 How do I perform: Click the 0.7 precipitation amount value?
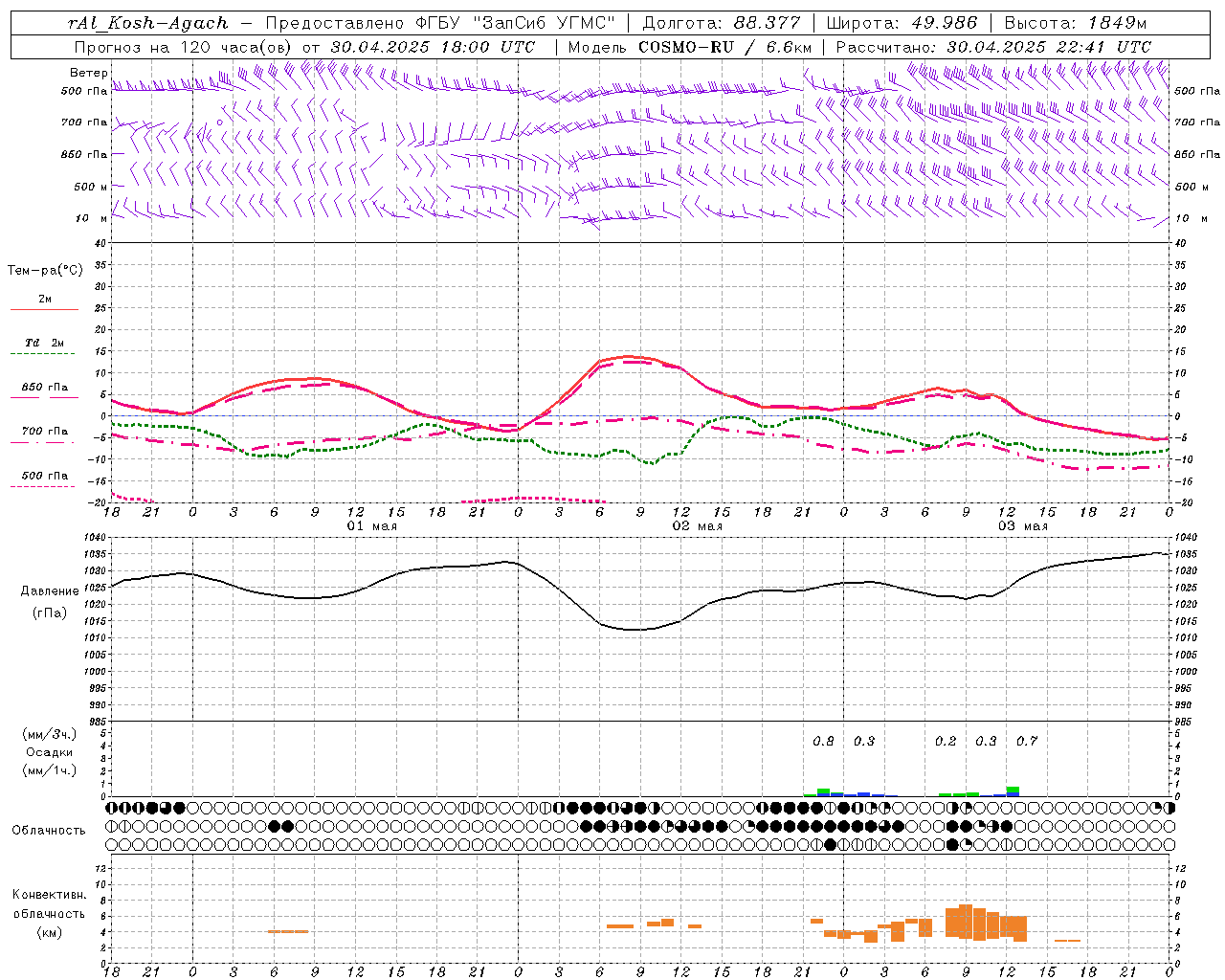(x=1027, y=741)
